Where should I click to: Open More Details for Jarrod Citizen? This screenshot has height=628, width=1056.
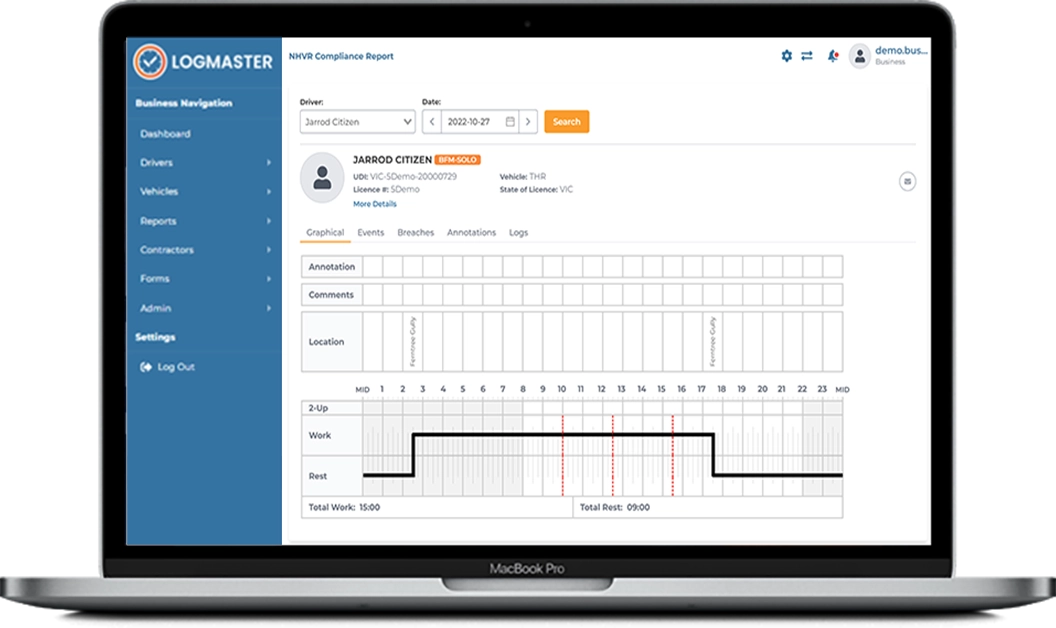(374, 203)
